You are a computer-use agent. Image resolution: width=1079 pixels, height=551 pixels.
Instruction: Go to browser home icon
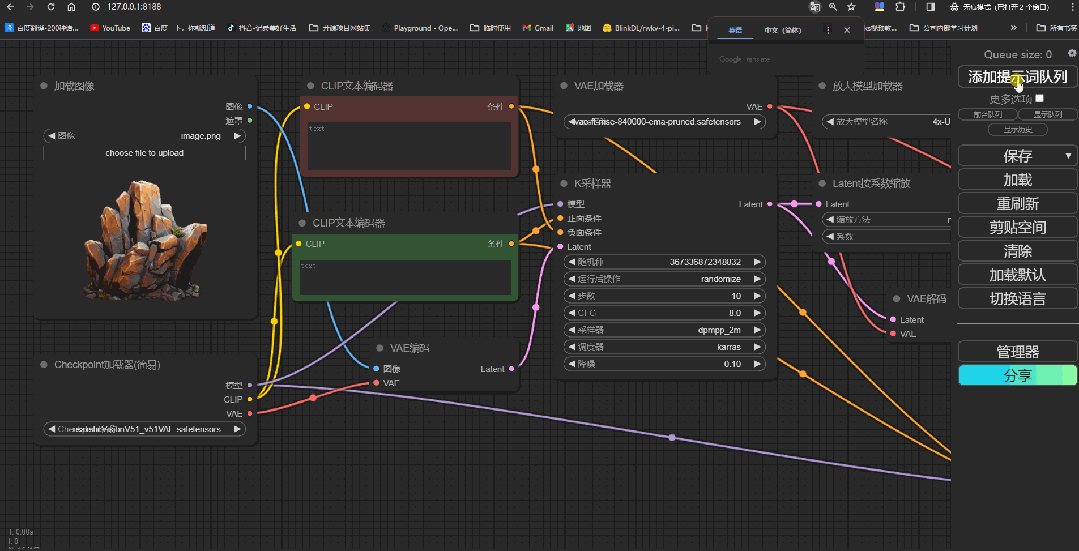tap(72, 7)
